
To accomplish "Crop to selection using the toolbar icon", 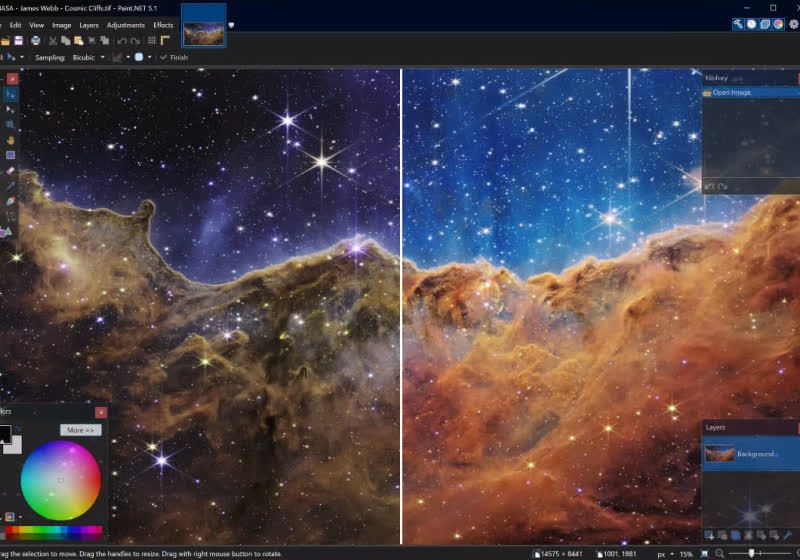I will [92, 41].
